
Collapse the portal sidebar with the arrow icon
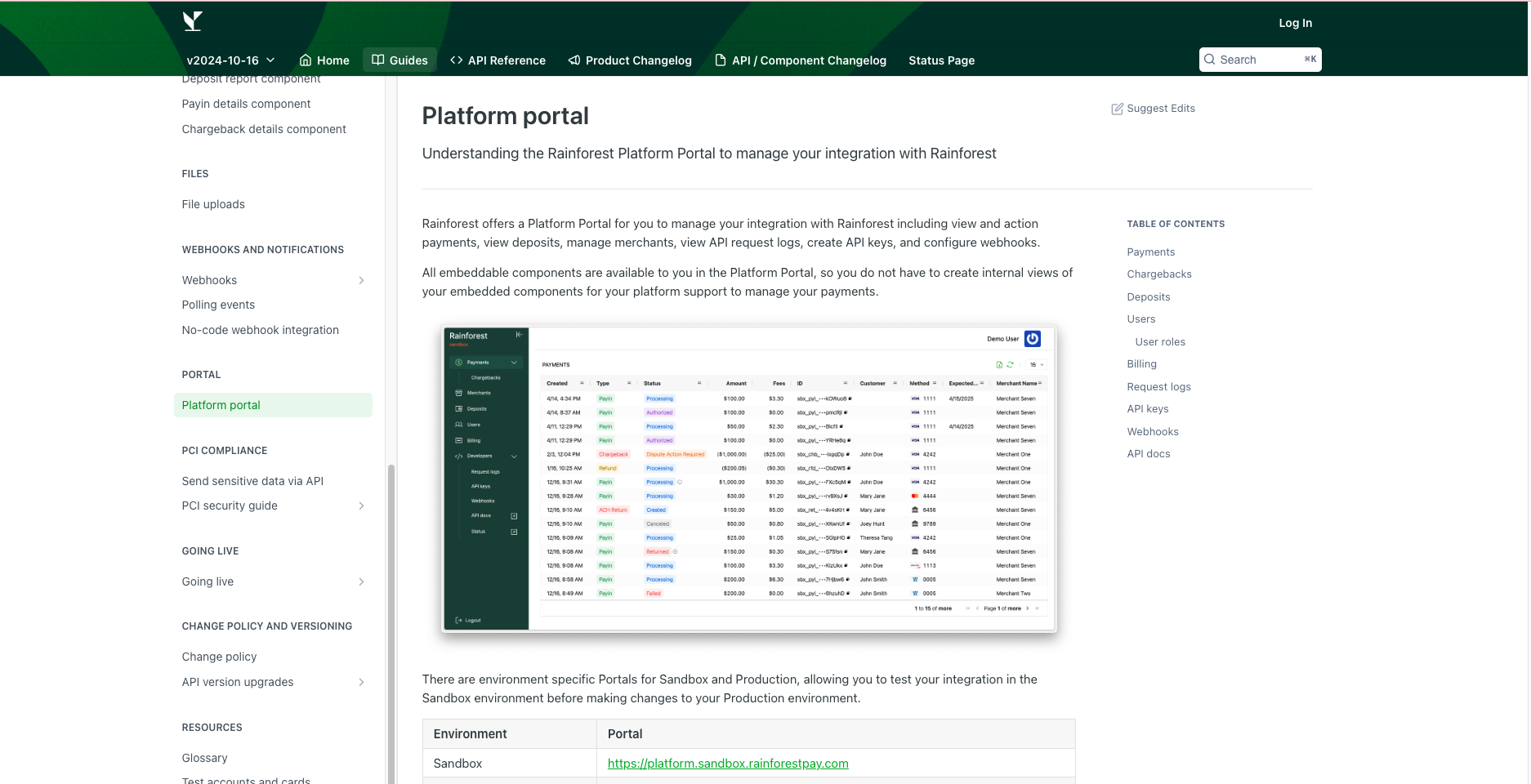pyautogui.click(x=519, y=334)
